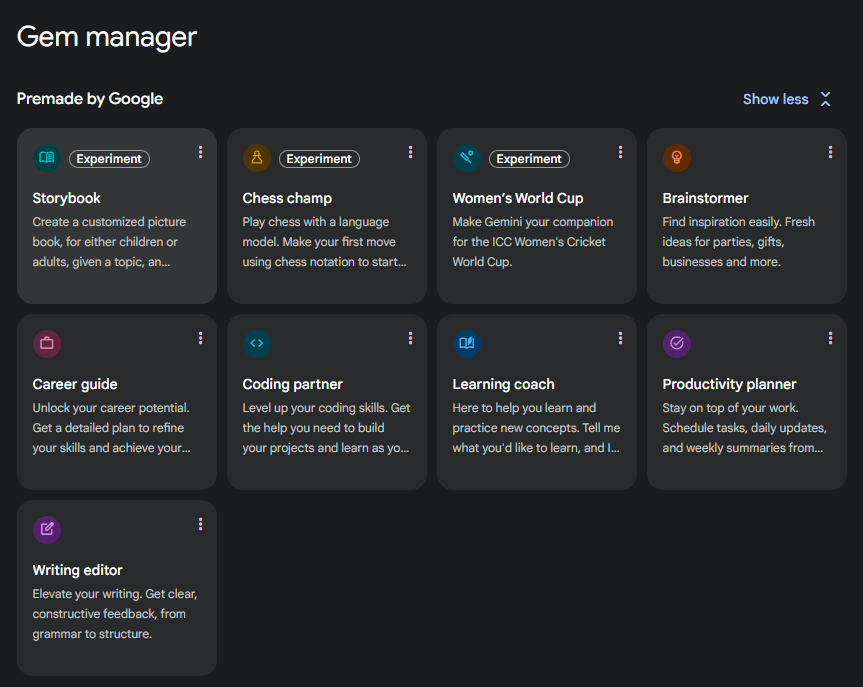The height and width of the screenshot is (687, 863).
Task: Select the Coding partner card description
Action: [x=326, y=428]
